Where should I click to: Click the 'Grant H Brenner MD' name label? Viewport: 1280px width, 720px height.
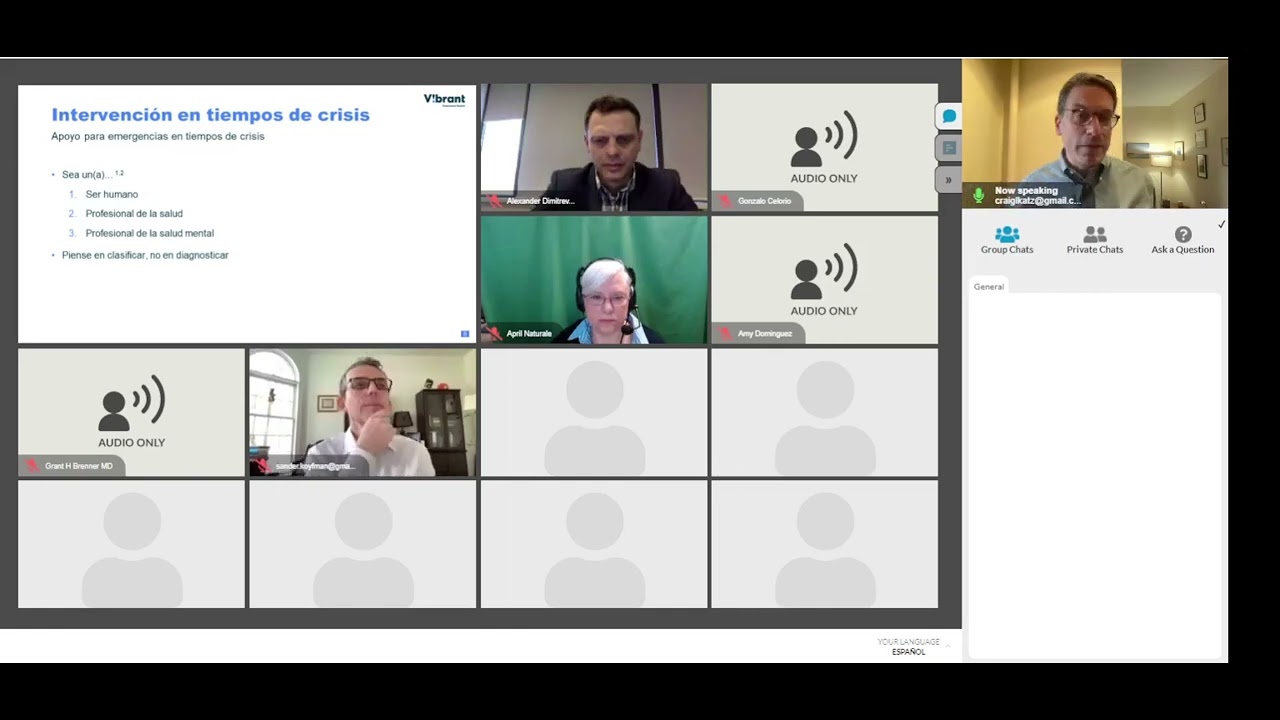(x=79, y=466)
